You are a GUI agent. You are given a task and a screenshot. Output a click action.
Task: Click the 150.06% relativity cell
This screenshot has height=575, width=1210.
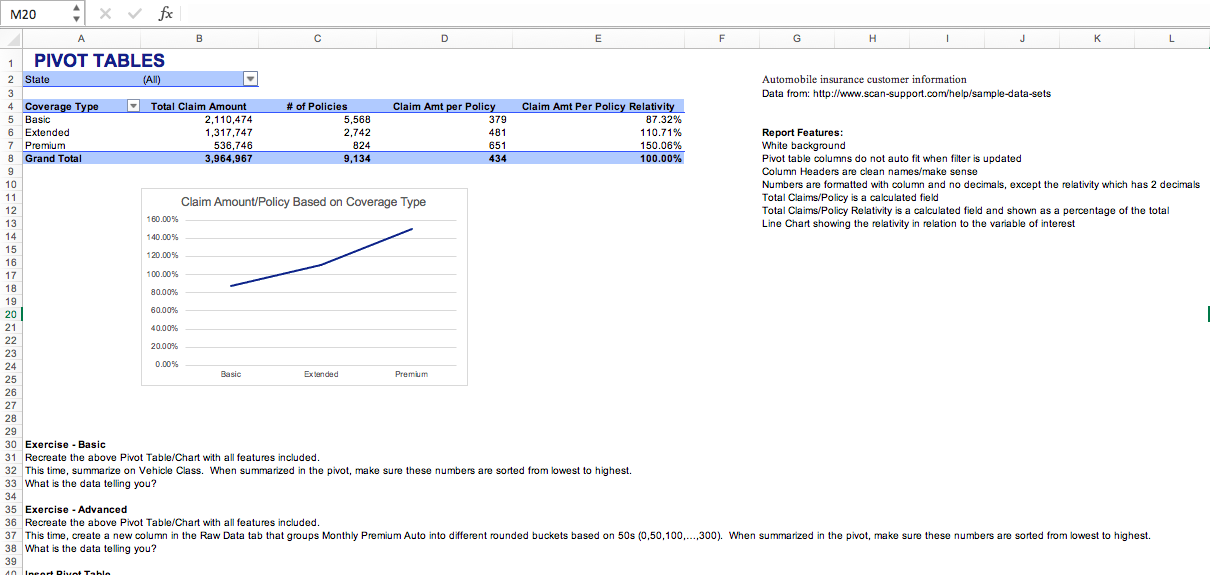[659, 145]
